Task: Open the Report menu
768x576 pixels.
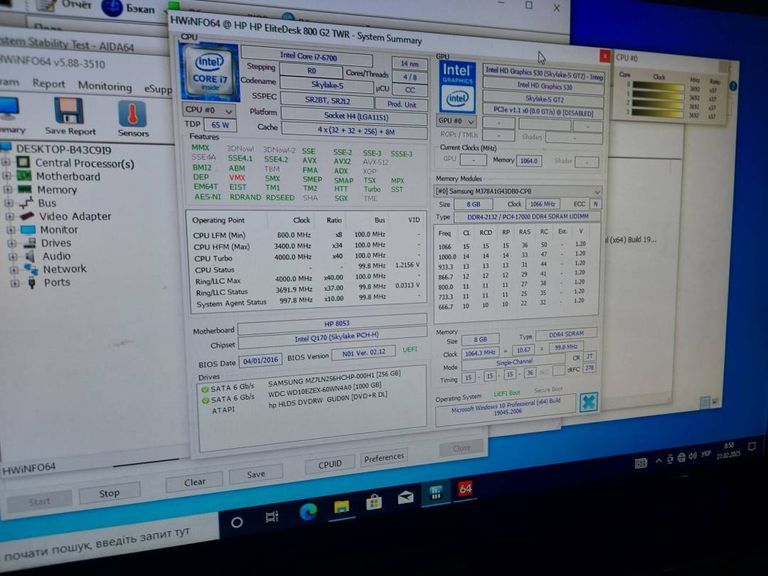Action: (x=48, y=84)
